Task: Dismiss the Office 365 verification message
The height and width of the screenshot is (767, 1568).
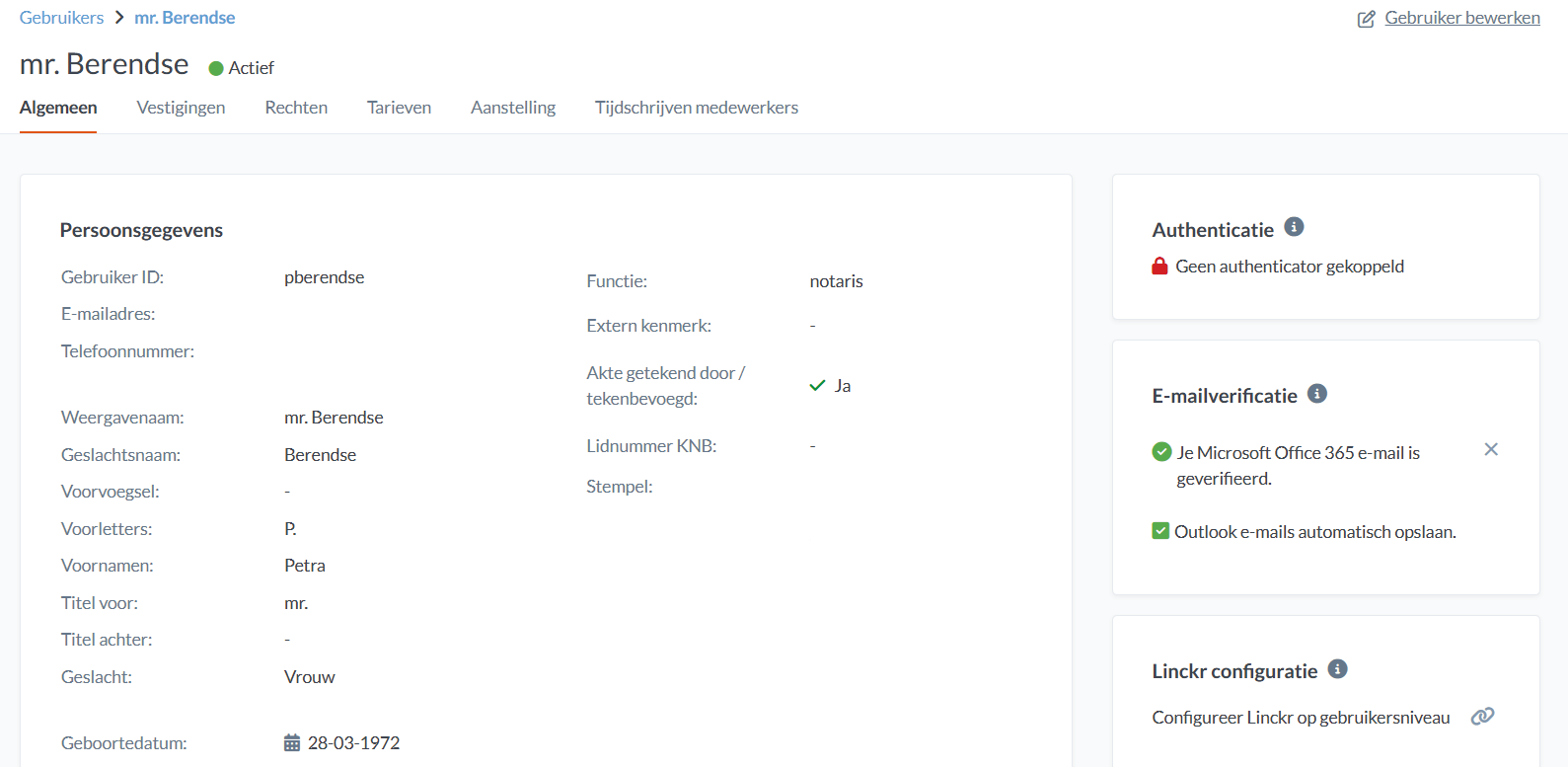Action: click(x=1491, y=449)
